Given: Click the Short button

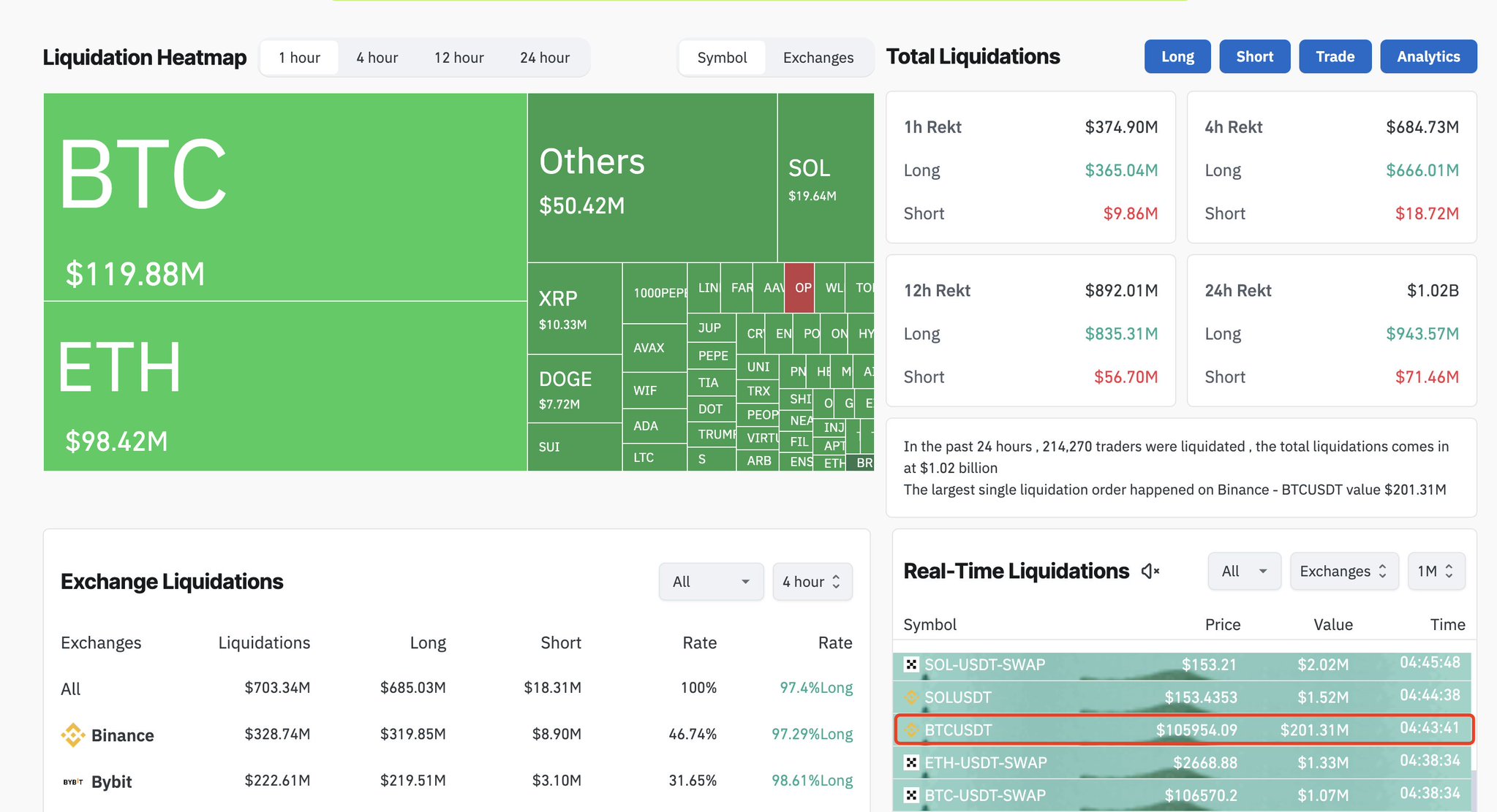Looking at the screenshot, I should pyautogui.click(x=1255, y=56).
